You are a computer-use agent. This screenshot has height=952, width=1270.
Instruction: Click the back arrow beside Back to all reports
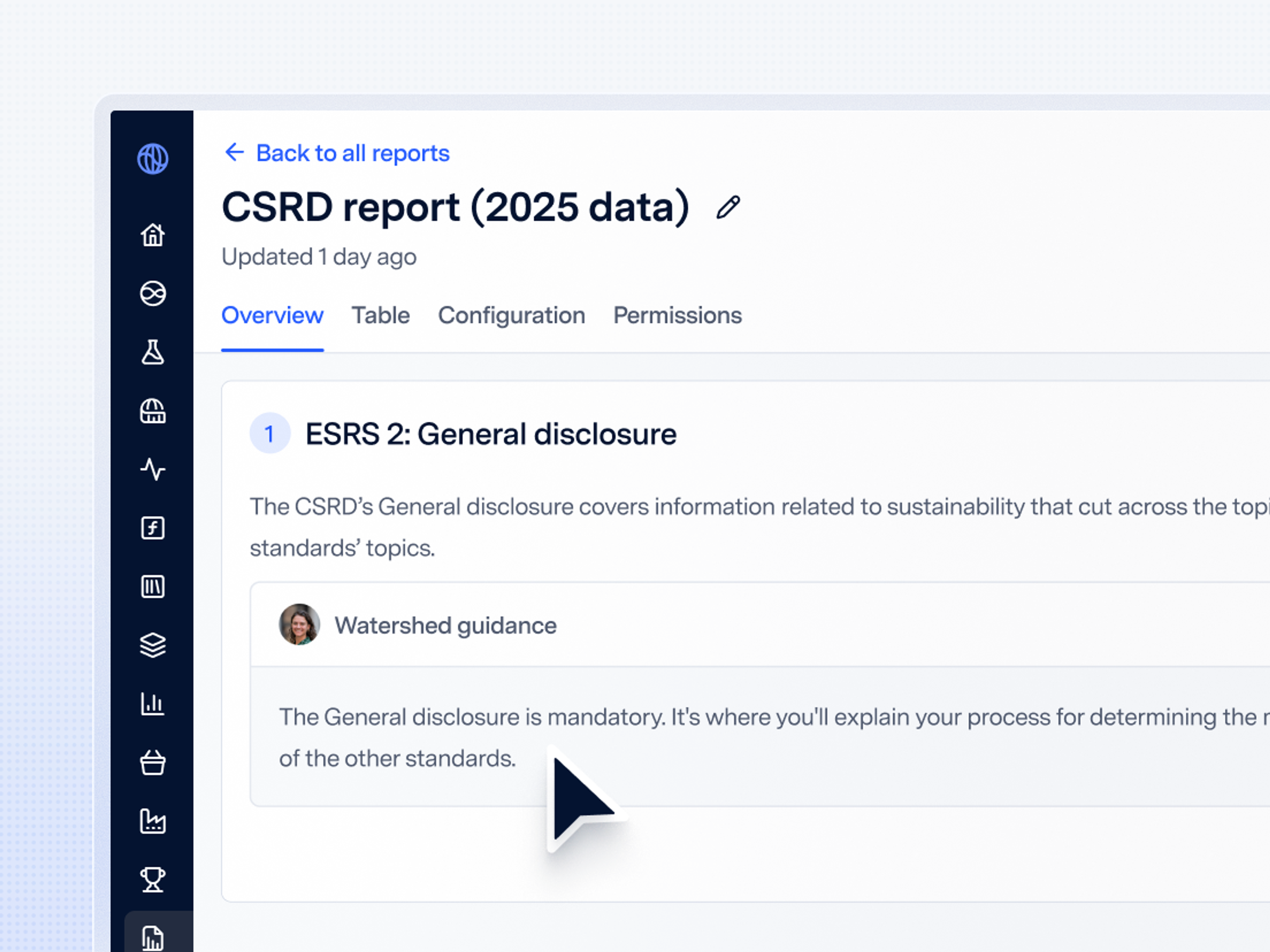[234, 152]
